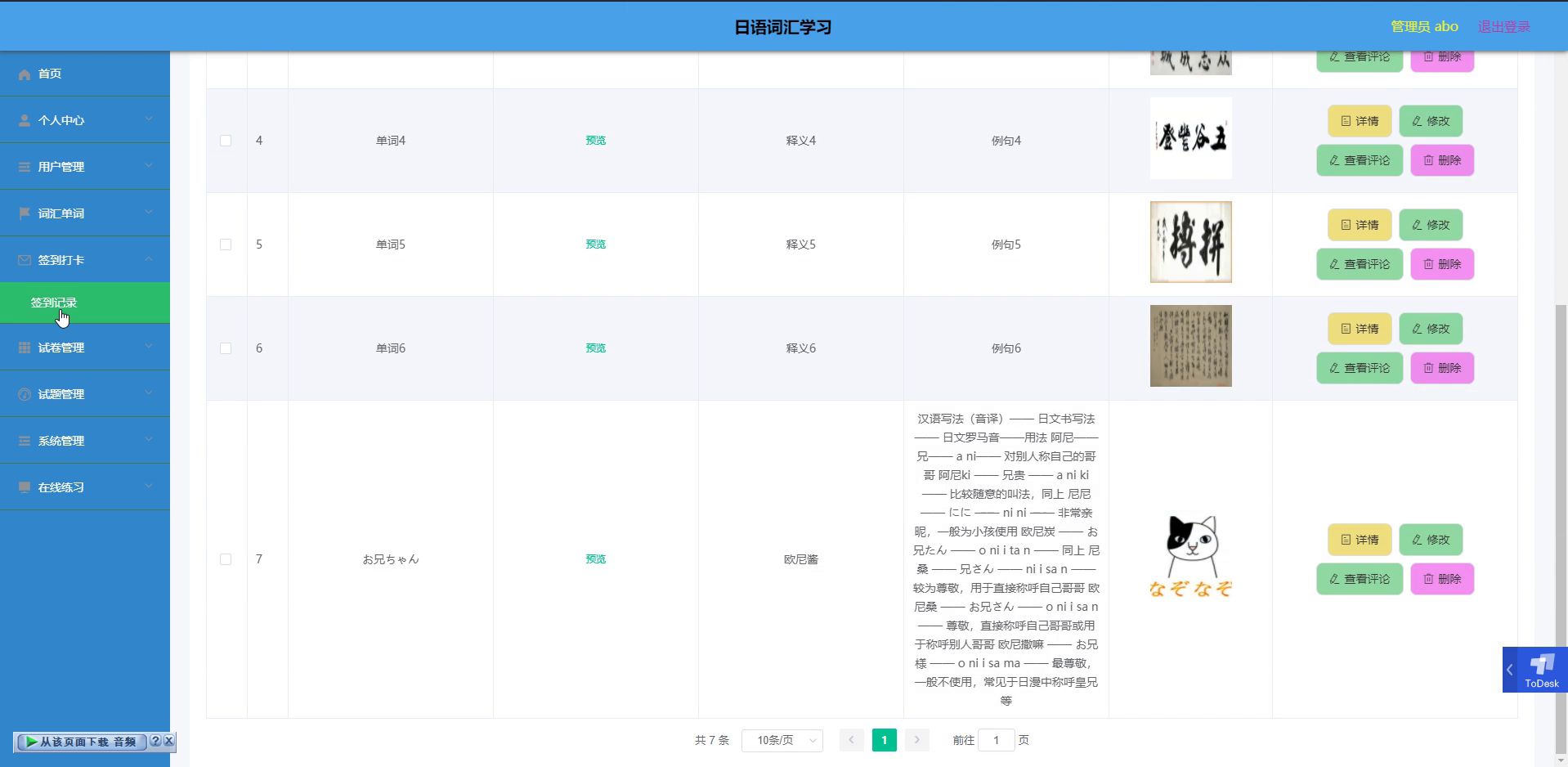This screenshot has height=767, width=1568.
Task: Expand the 用户管理 menu chevron
Action: [x=149, y=166]
